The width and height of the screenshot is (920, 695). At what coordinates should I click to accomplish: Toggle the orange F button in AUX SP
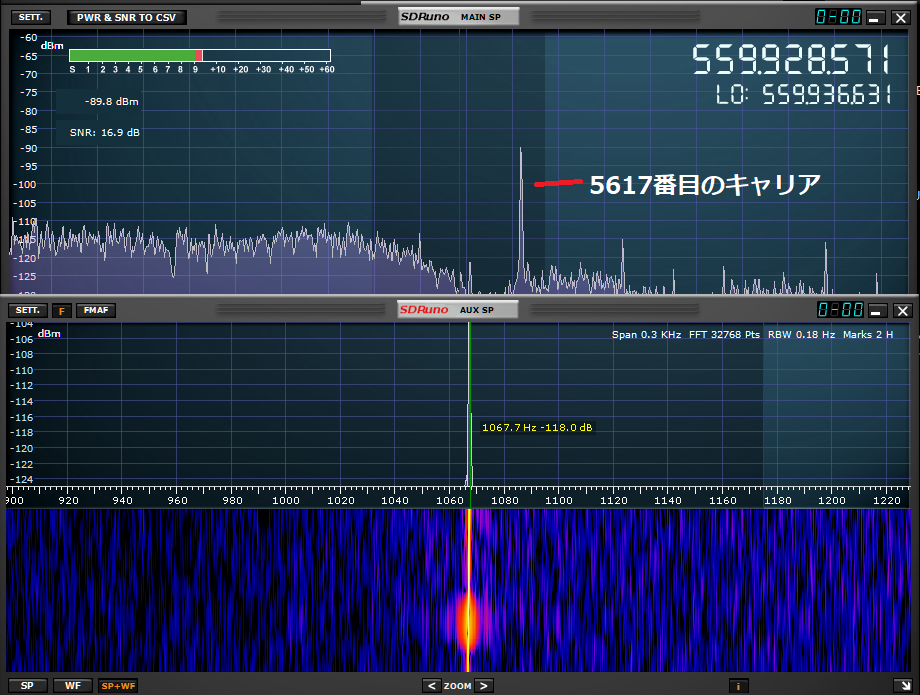[62, 311]
